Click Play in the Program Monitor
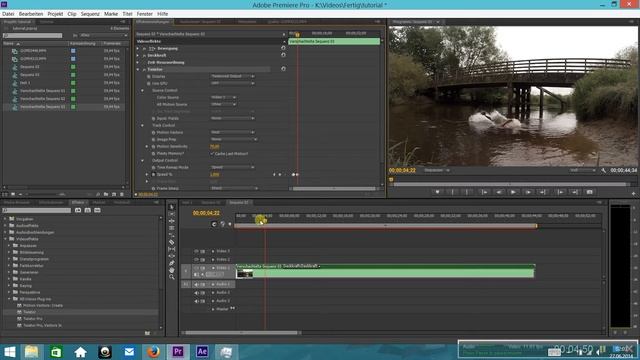640x360 pixels. (x=513, y=192)
